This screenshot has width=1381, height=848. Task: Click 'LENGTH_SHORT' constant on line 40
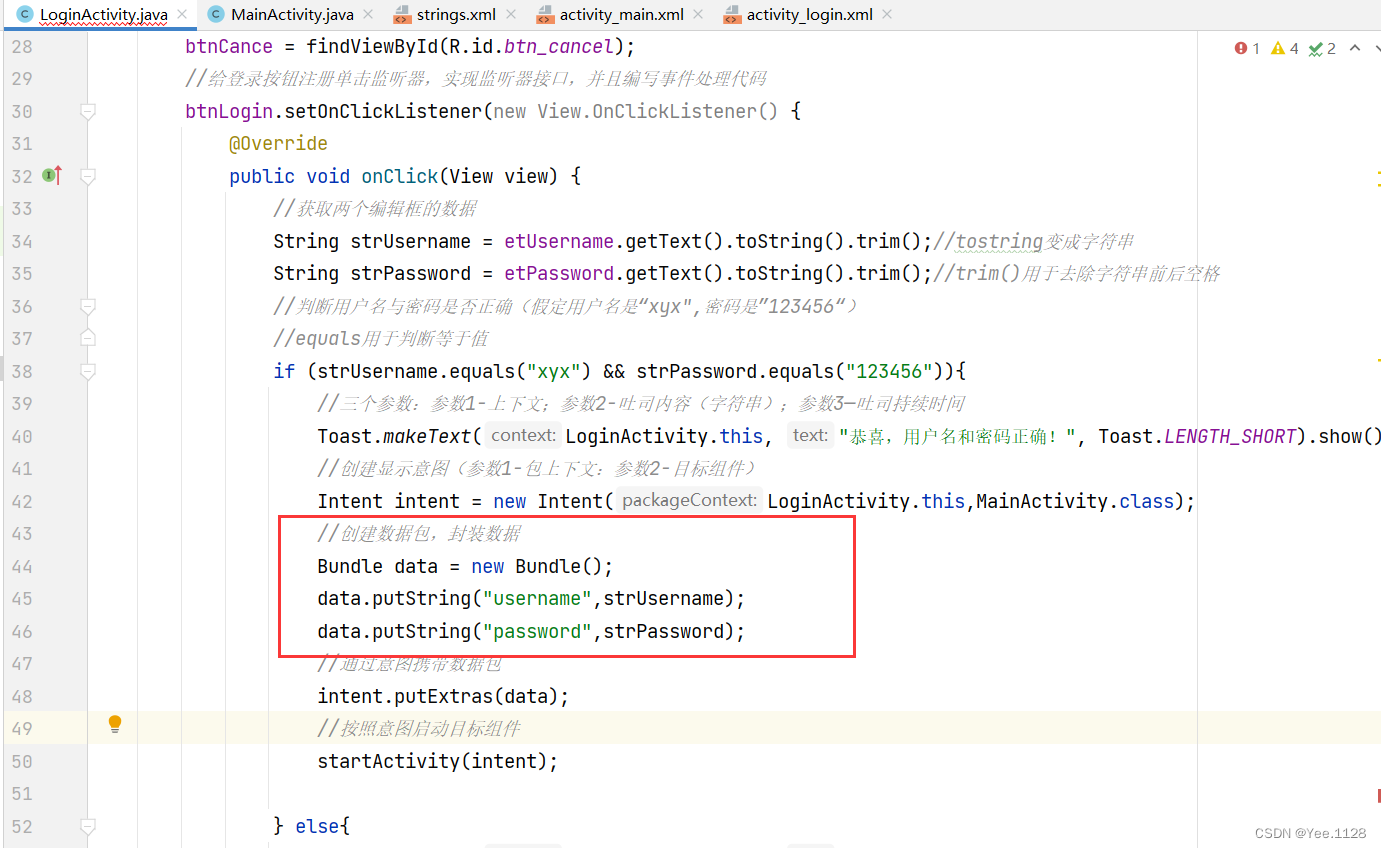coord(1230,436)
